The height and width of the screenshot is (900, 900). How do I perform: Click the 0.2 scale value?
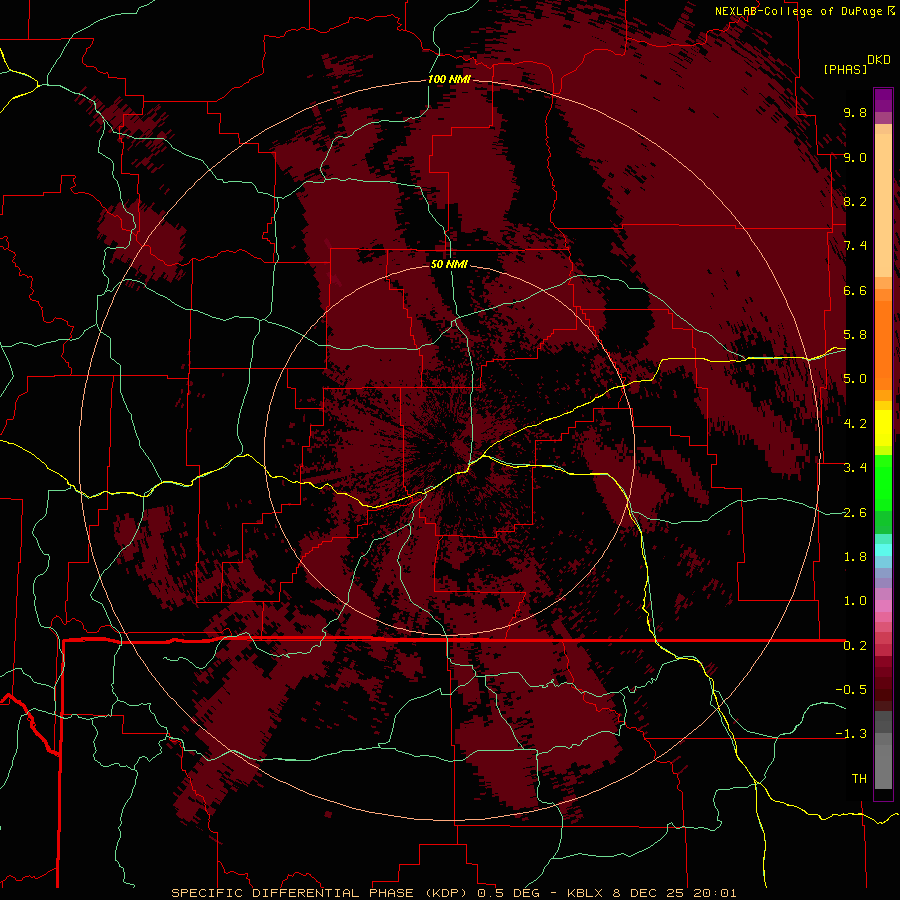855,646
